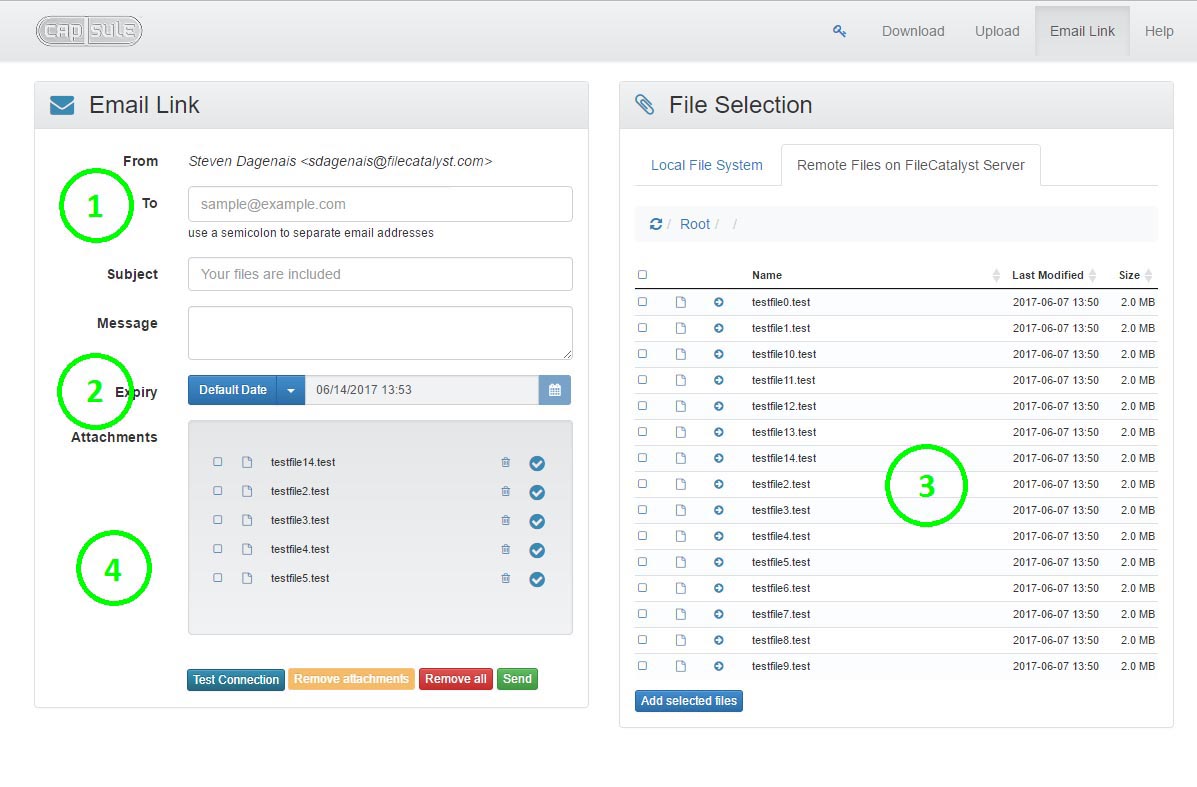The height and width of the screenshot is (787, 1197).
Task: Expand the Default Date dropdown arrow
Action: 291,390
